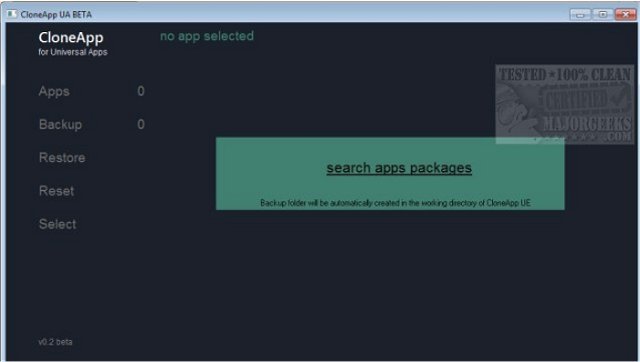The width and height of the screenshot is (640, 362).
Task: Maximize the CloneApp UA BETA window
Action: coord(602,15)
